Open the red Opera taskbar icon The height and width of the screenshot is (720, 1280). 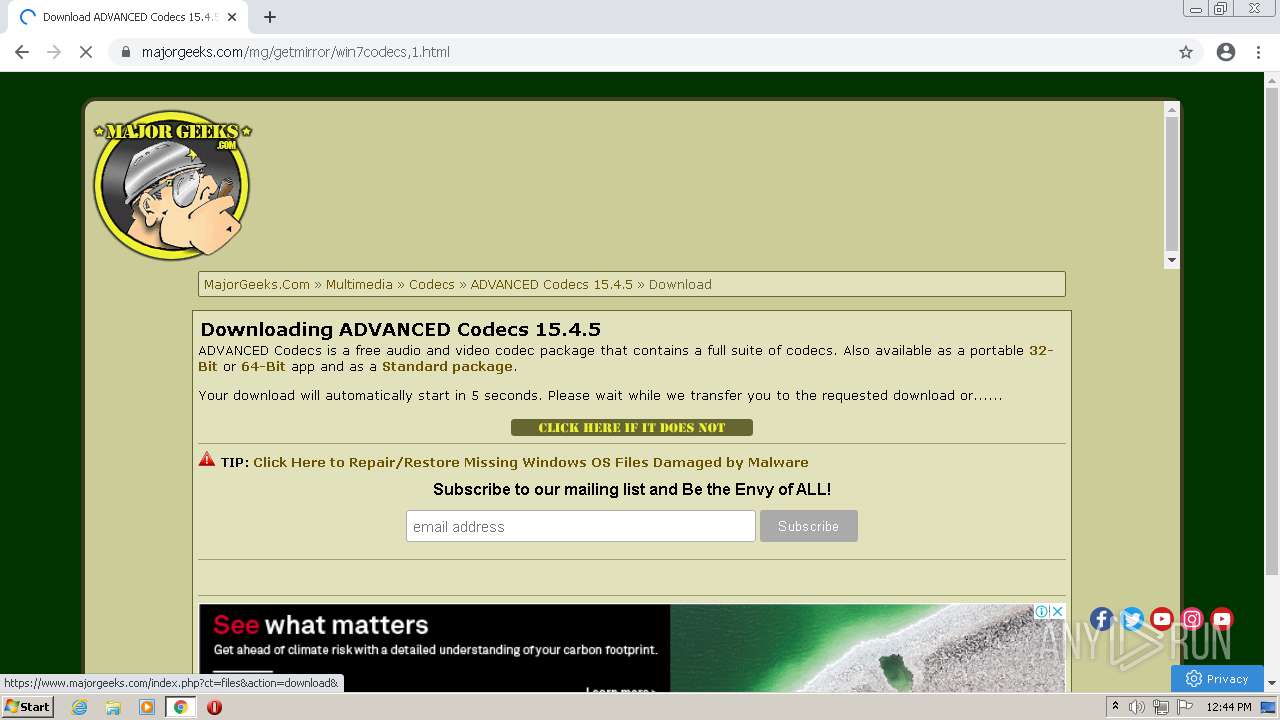pyautogui.click(x=214, y=707)
